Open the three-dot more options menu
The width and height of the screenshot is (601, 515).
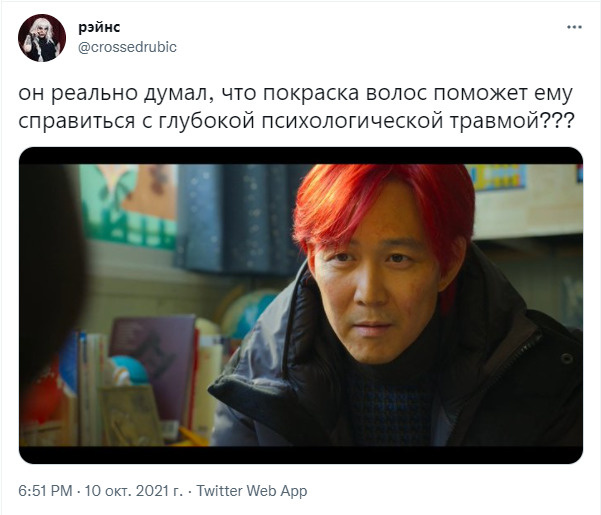tap(574, 27)
